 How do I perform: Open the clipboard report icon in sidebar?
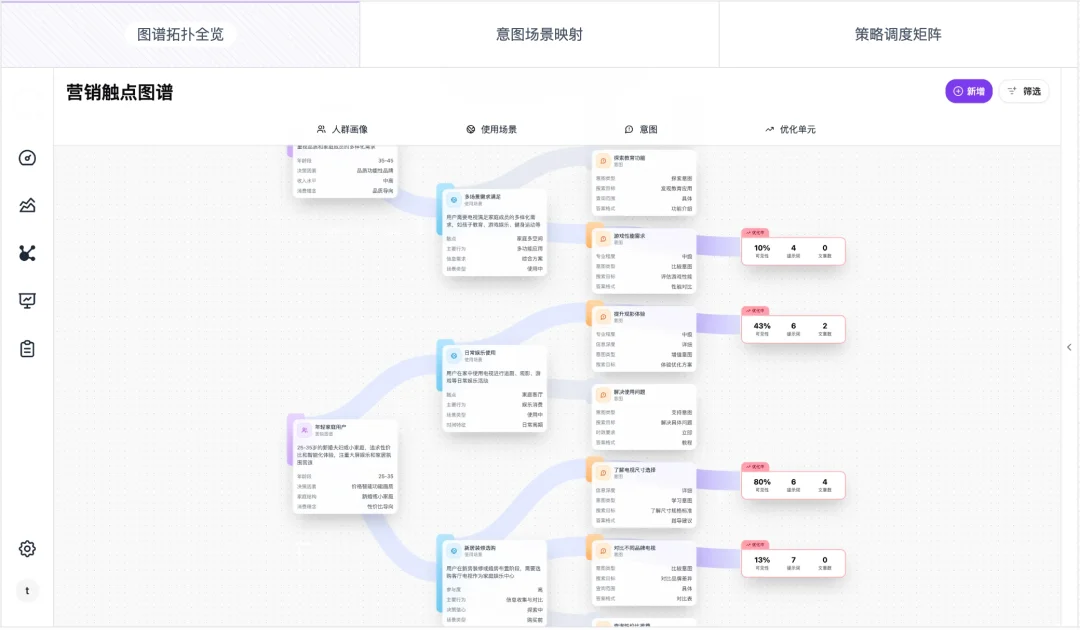point(27,348)
